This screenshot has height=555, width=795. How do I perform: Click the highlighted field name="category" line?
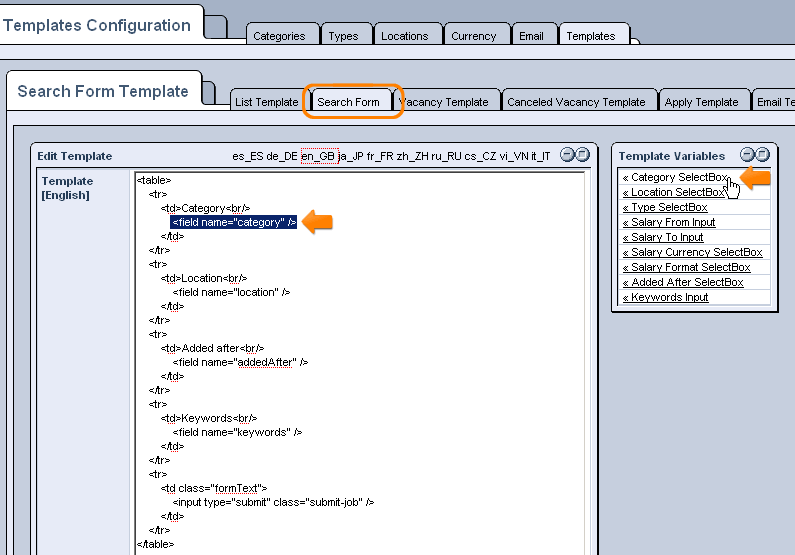[x=234, y=222]
